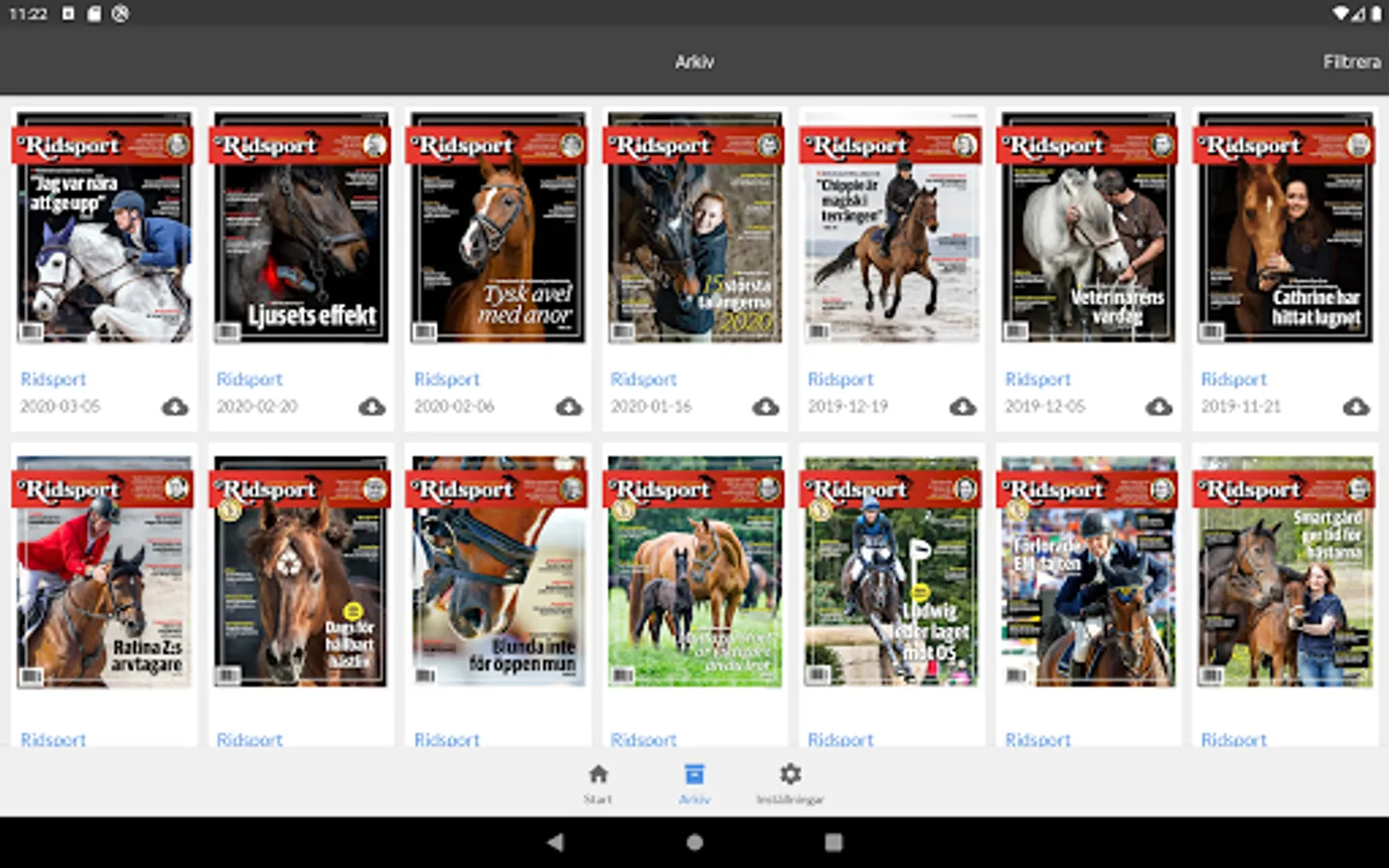Click the date text 2019-11-21
The height and width of the screenshot is (868, 1389).
tap(1241, 407)
